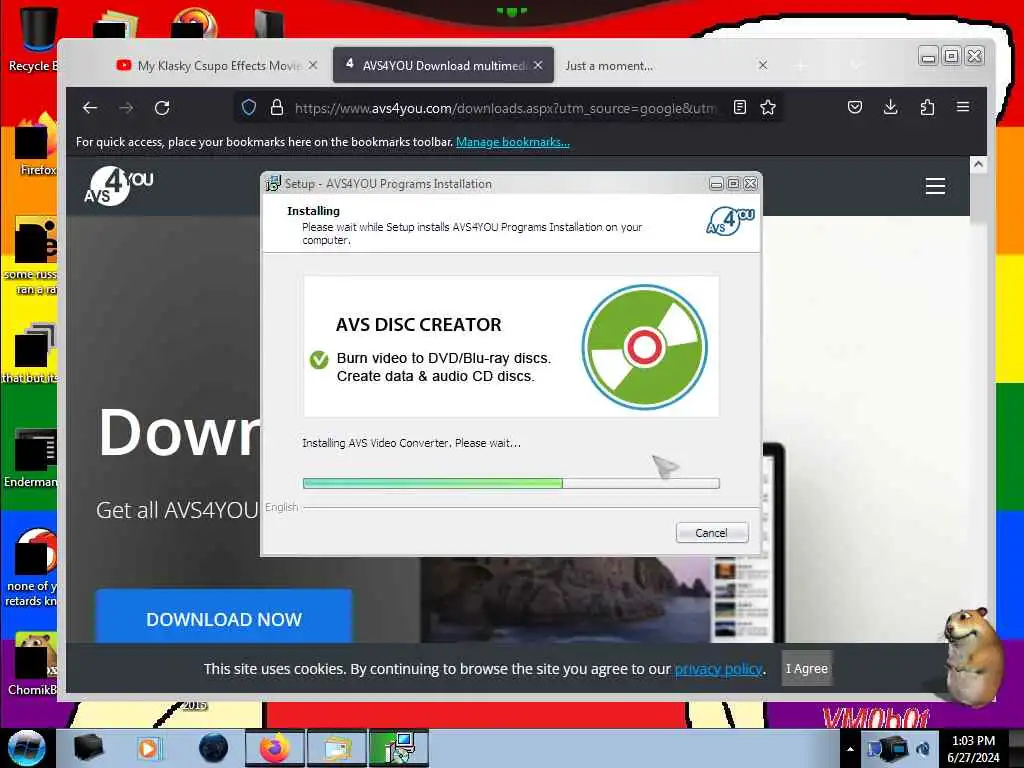This screenshot has width=1024, height=768.
Task: Click the AVS Disc Creator disc image
Action: tap(645, 347)
